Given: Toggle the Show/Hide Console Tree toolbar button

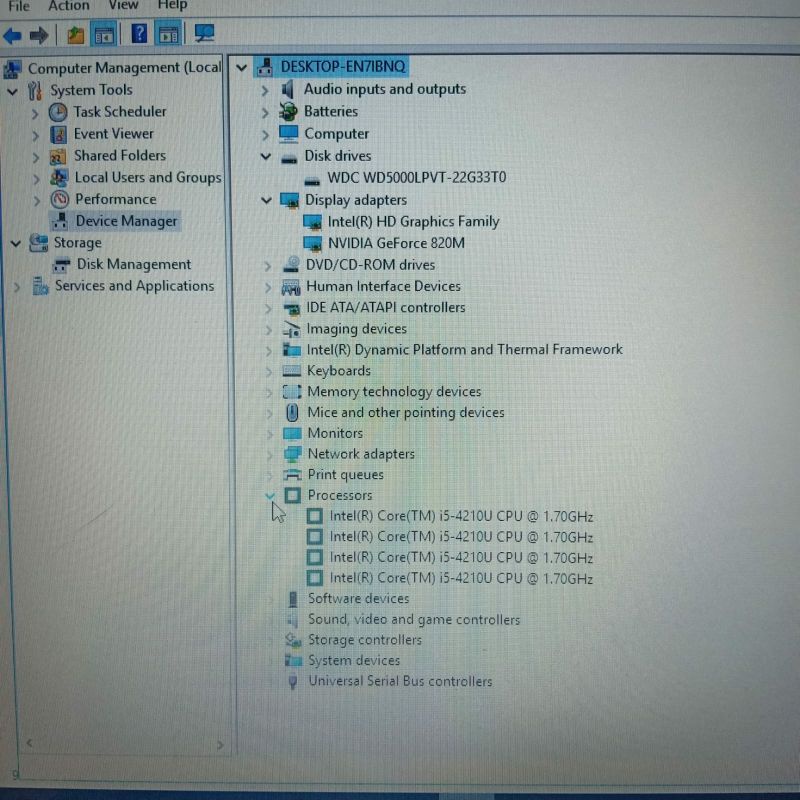Looking at the screenshot, I should (104, 35).
